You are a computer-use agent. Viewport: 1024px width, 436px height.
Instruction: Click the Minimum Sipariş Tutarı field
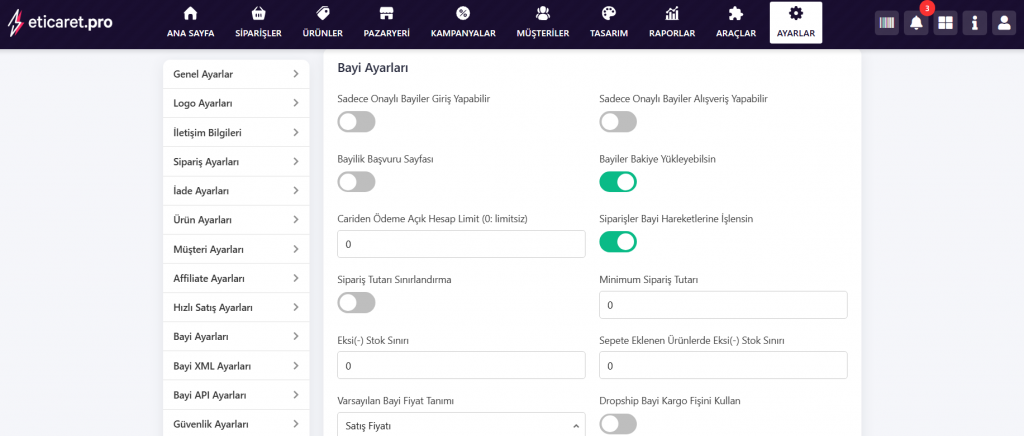click(723, 305)
